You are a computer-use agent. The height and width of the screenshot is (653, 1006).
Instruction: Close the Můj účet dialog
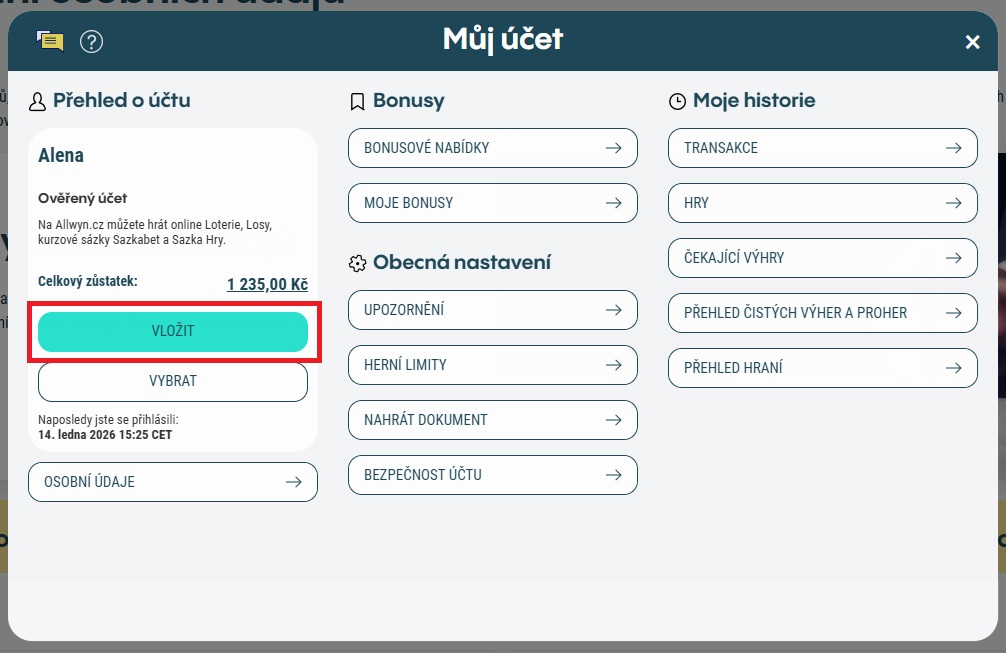(x=972, y=41)
